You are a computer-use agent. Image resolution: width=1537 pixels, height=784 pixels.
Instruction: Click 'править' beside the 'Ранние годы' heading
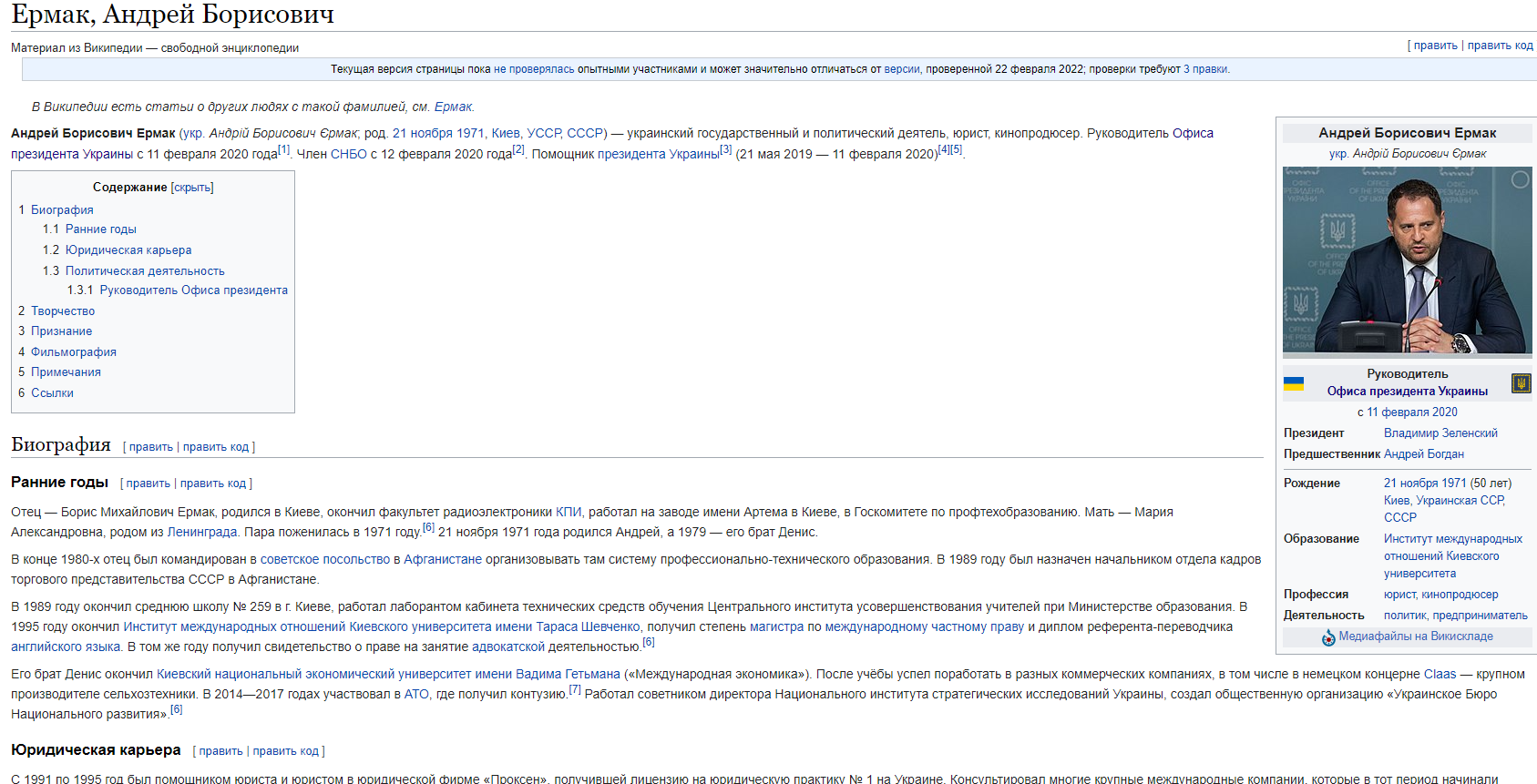click(149, 484)
